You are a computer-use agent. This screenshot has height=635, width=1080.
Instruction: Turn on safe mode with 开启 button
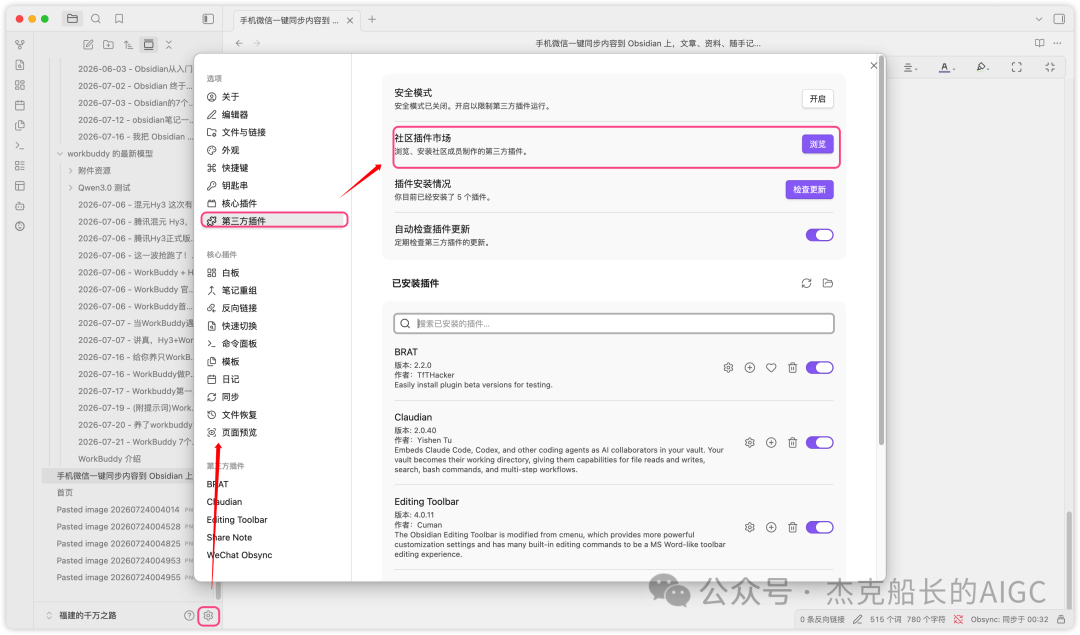point(818,98)
